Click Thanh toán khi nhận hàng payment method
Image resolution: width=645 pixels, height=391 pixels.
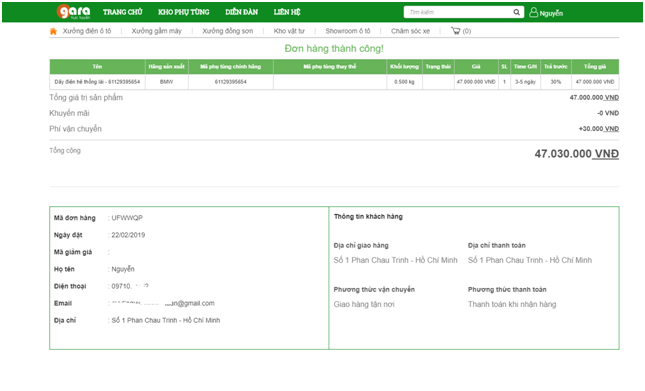(512, 304)
